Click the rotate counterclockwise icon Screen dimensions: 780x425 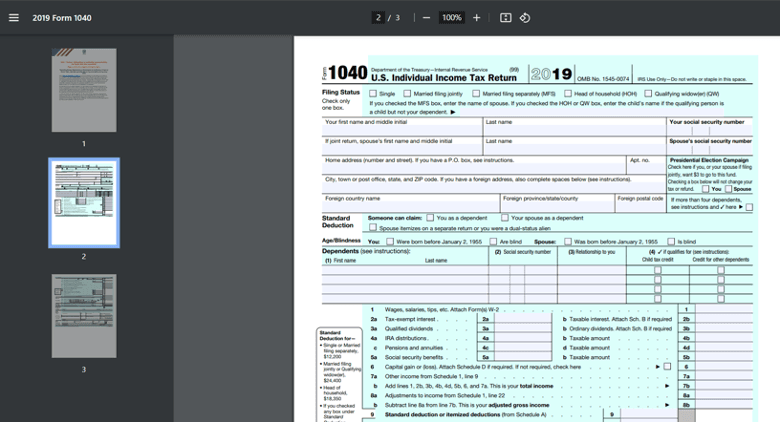tap(525, 18)
